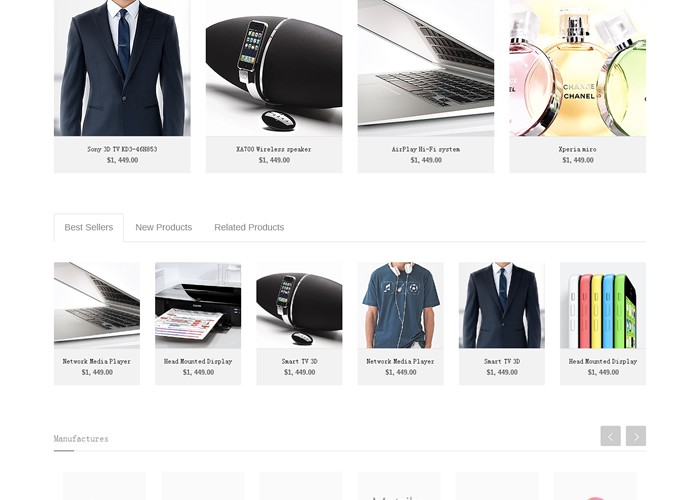Select the Best Sellers tab

89,227
